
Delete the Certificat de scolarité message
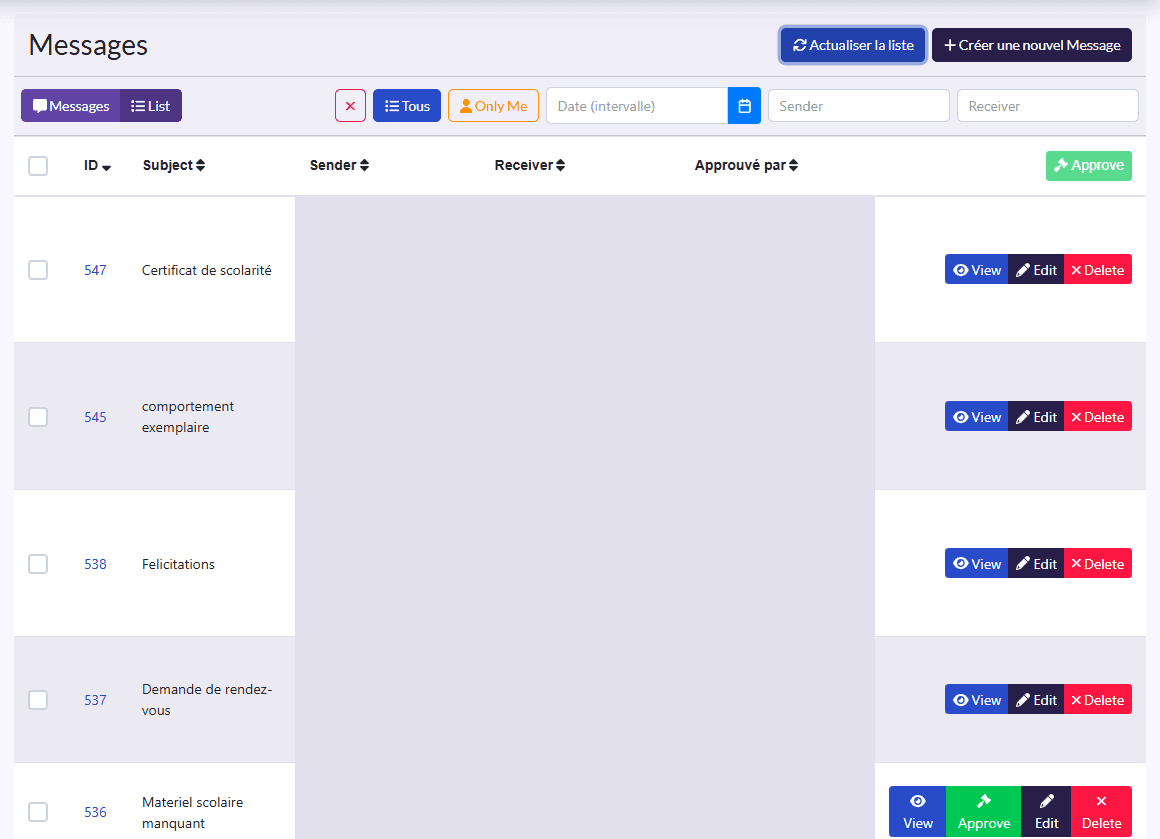[x=1098, y=270]
